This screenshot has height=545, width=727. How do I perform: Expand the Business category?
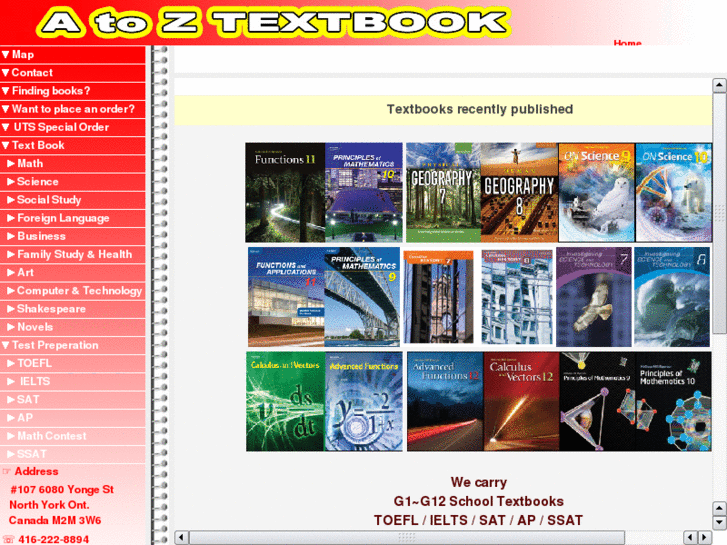click(x=73, y=236)
